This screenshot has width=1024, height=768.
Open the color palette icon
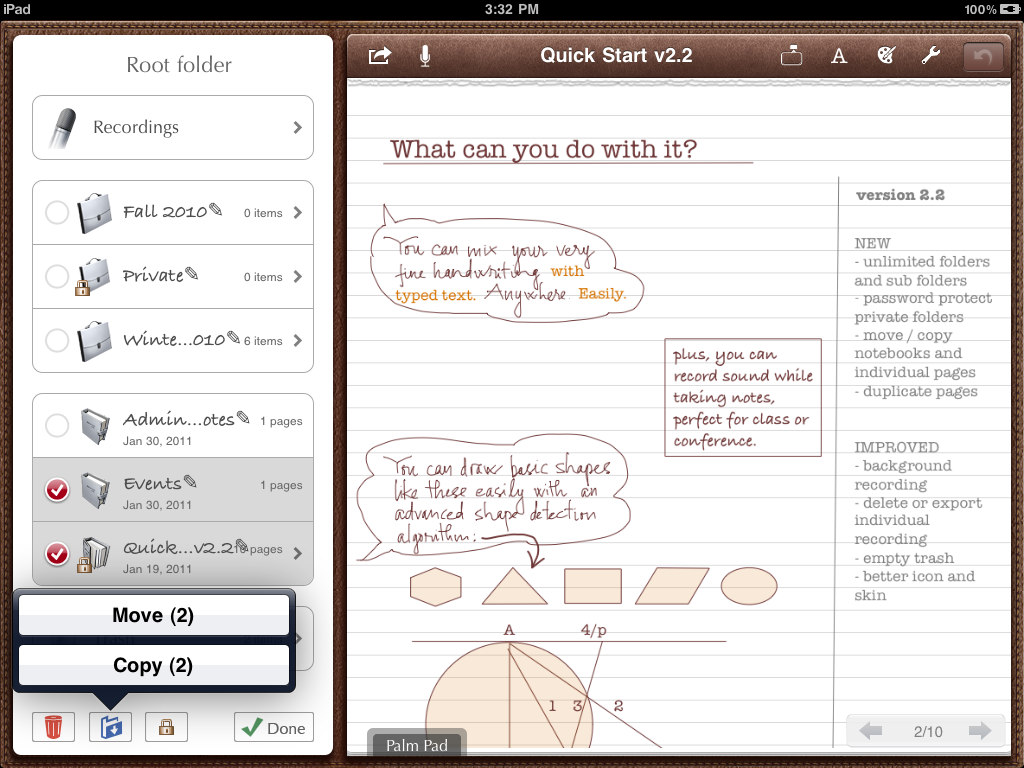(886, 56)
